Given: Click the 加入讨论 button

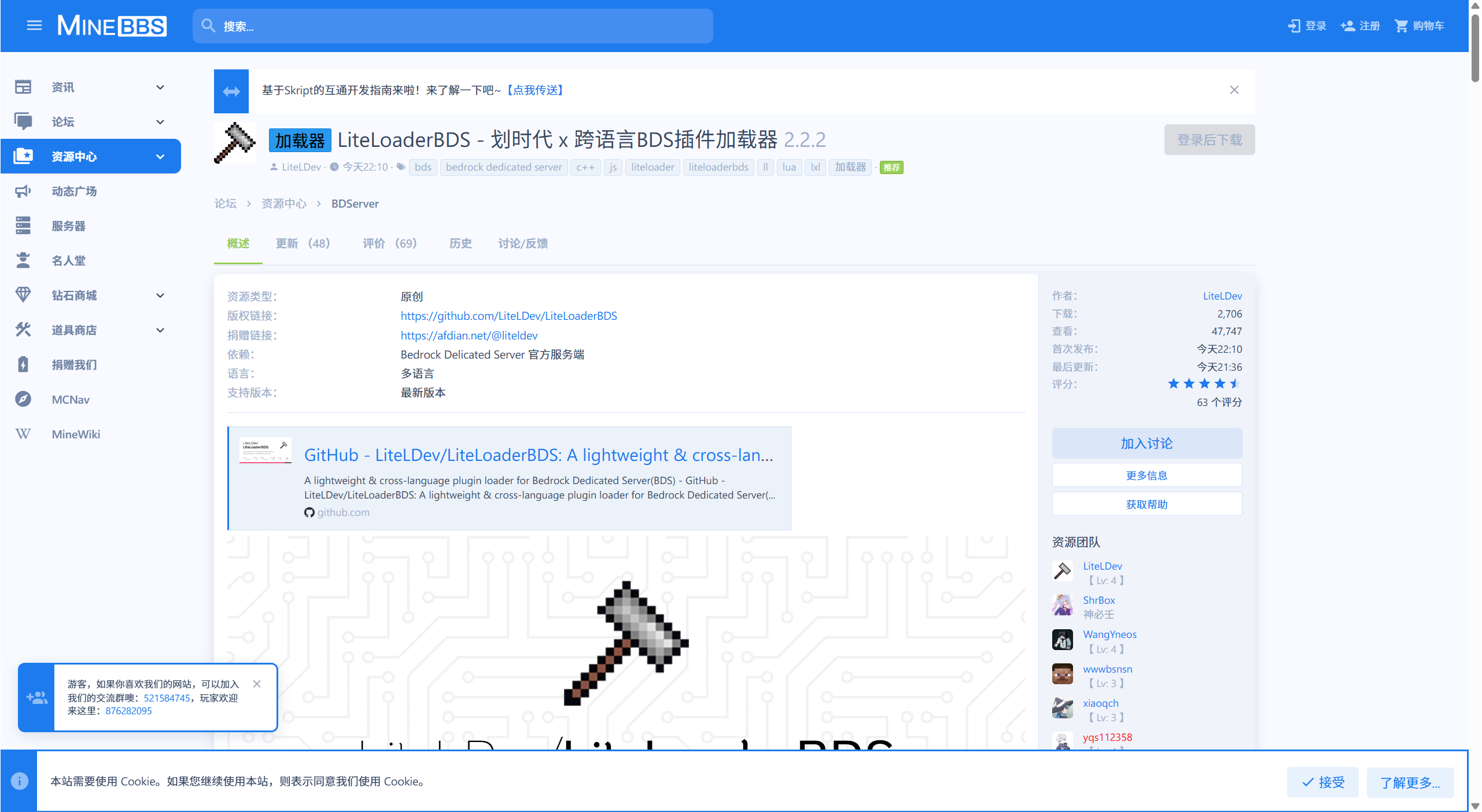Looking at the screenshot, I should pyautogui.click(x=1146, y=444).
